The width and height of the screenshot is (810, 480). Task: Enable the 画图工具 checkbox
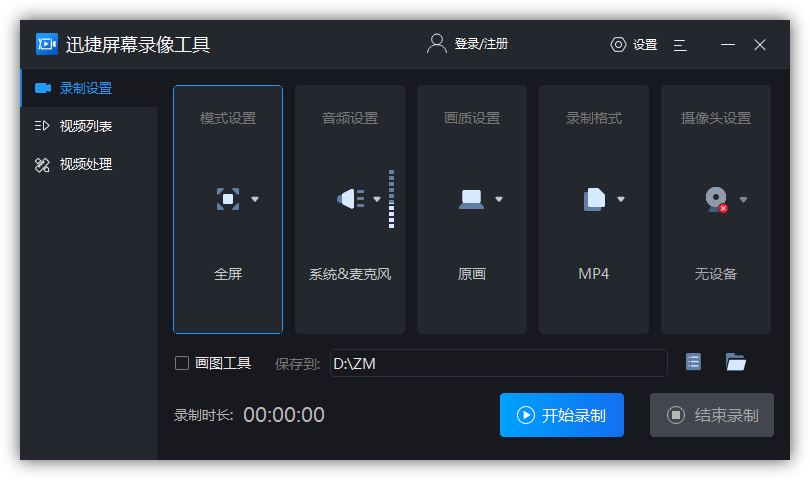point(182,363)
